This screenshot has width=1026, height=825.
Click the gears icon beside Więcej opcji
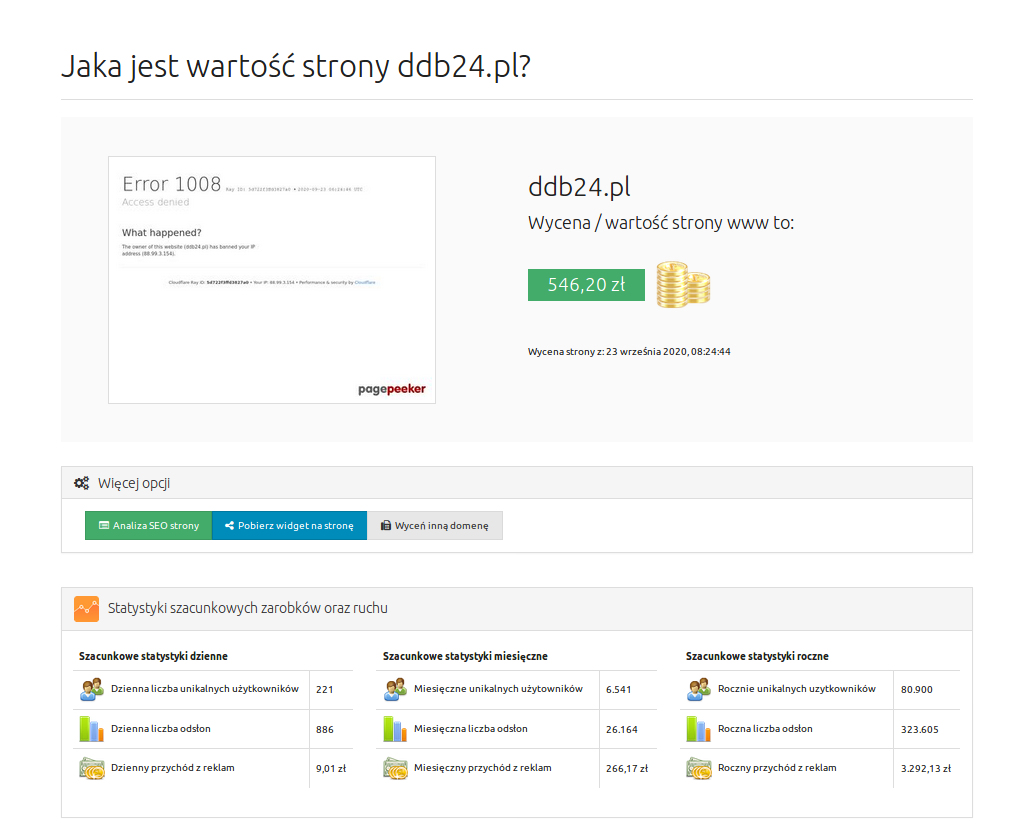[x=82, y=483]
